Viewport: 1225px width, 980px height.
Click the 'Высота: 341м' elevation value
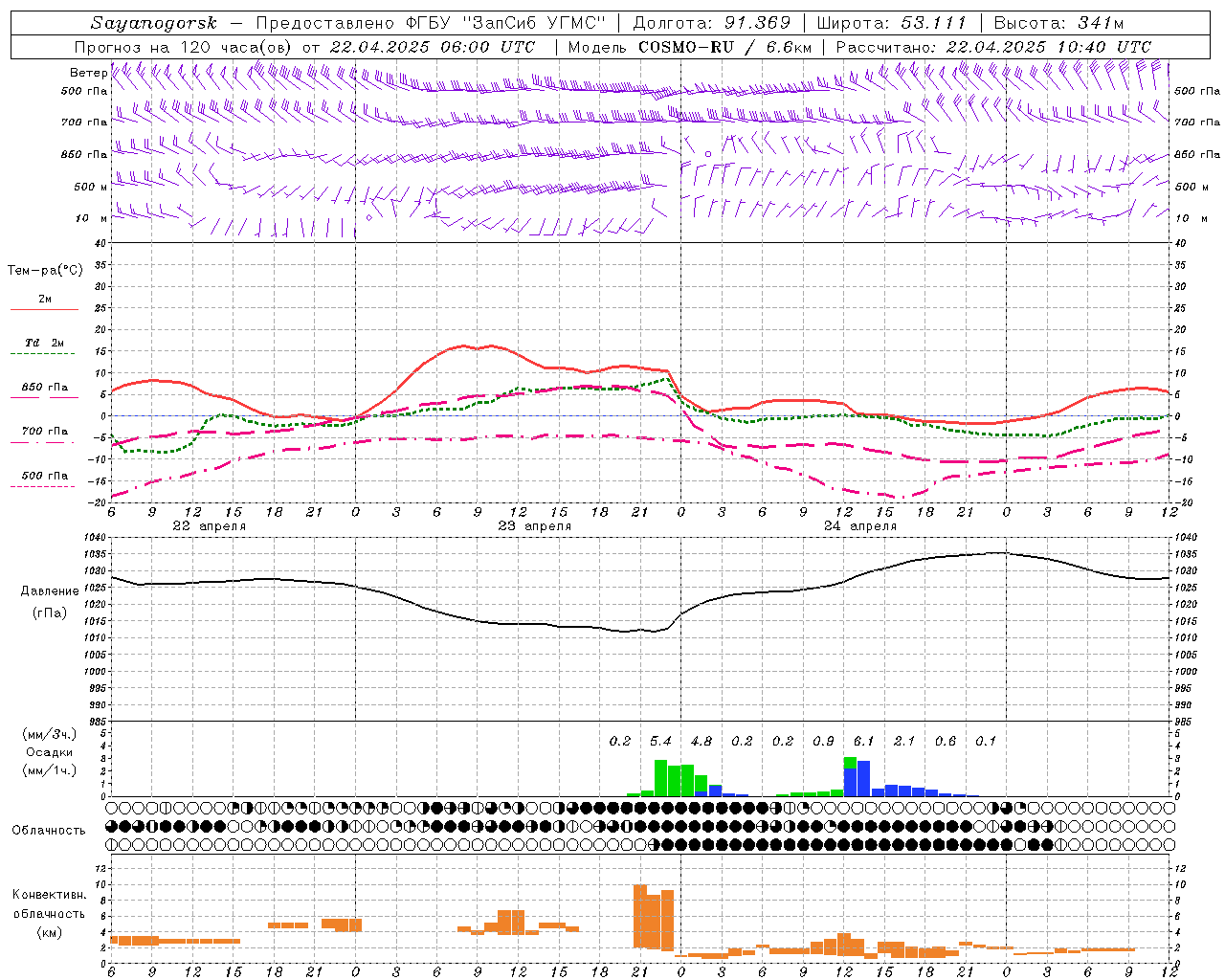pos(1058,23)
